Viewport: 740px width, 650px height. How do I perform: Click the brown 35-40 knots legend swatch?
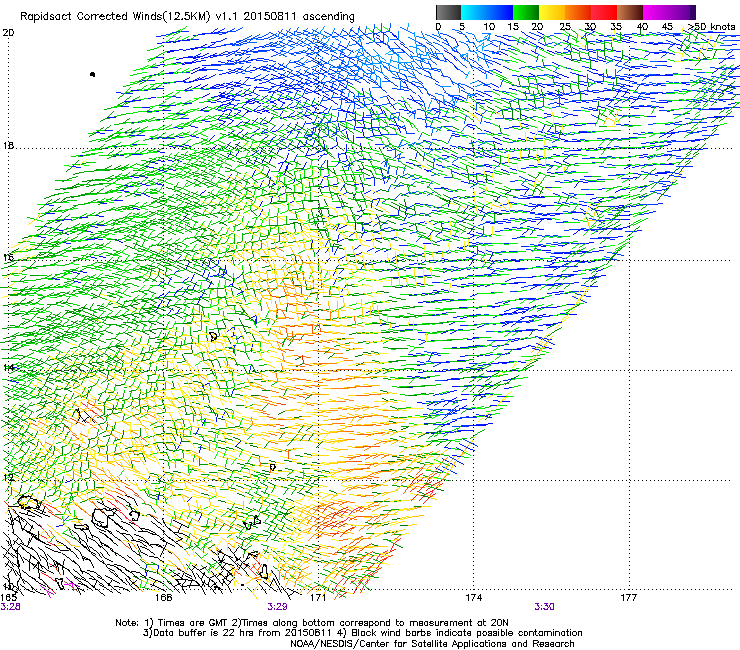click(630, 12)
